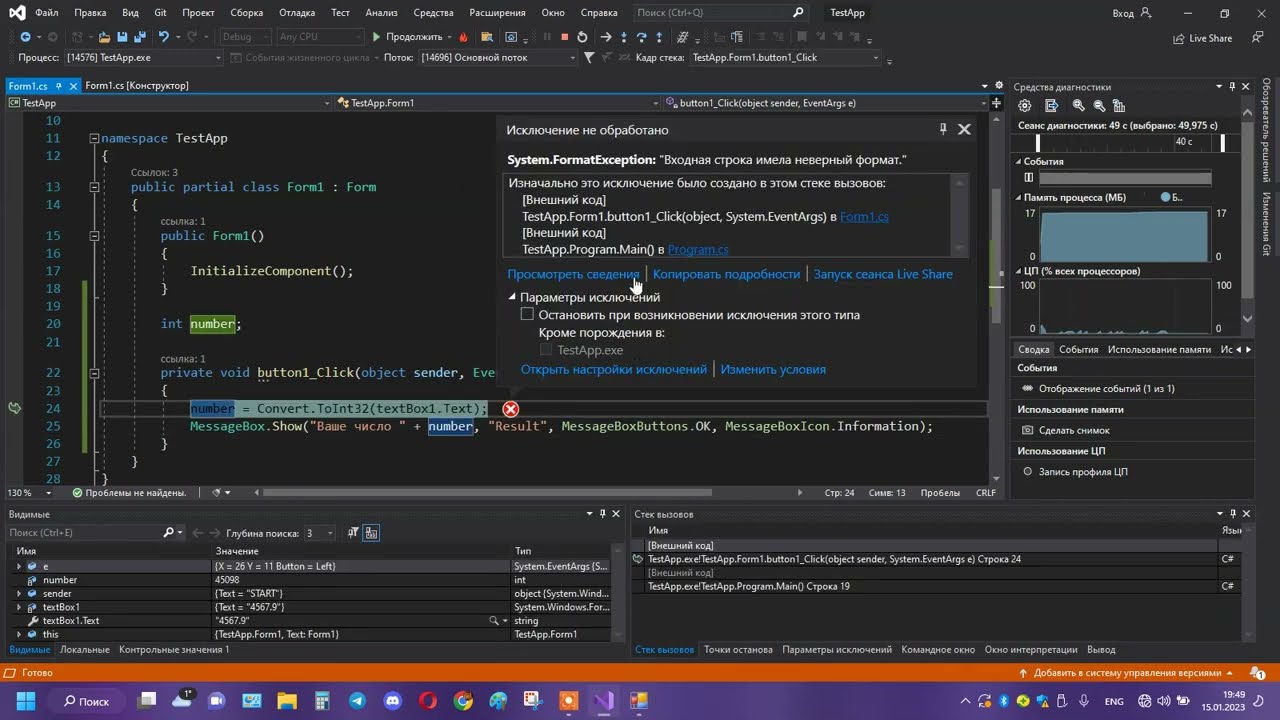
Task: Click the Undo arrow icon
Action: coord(163,37)
